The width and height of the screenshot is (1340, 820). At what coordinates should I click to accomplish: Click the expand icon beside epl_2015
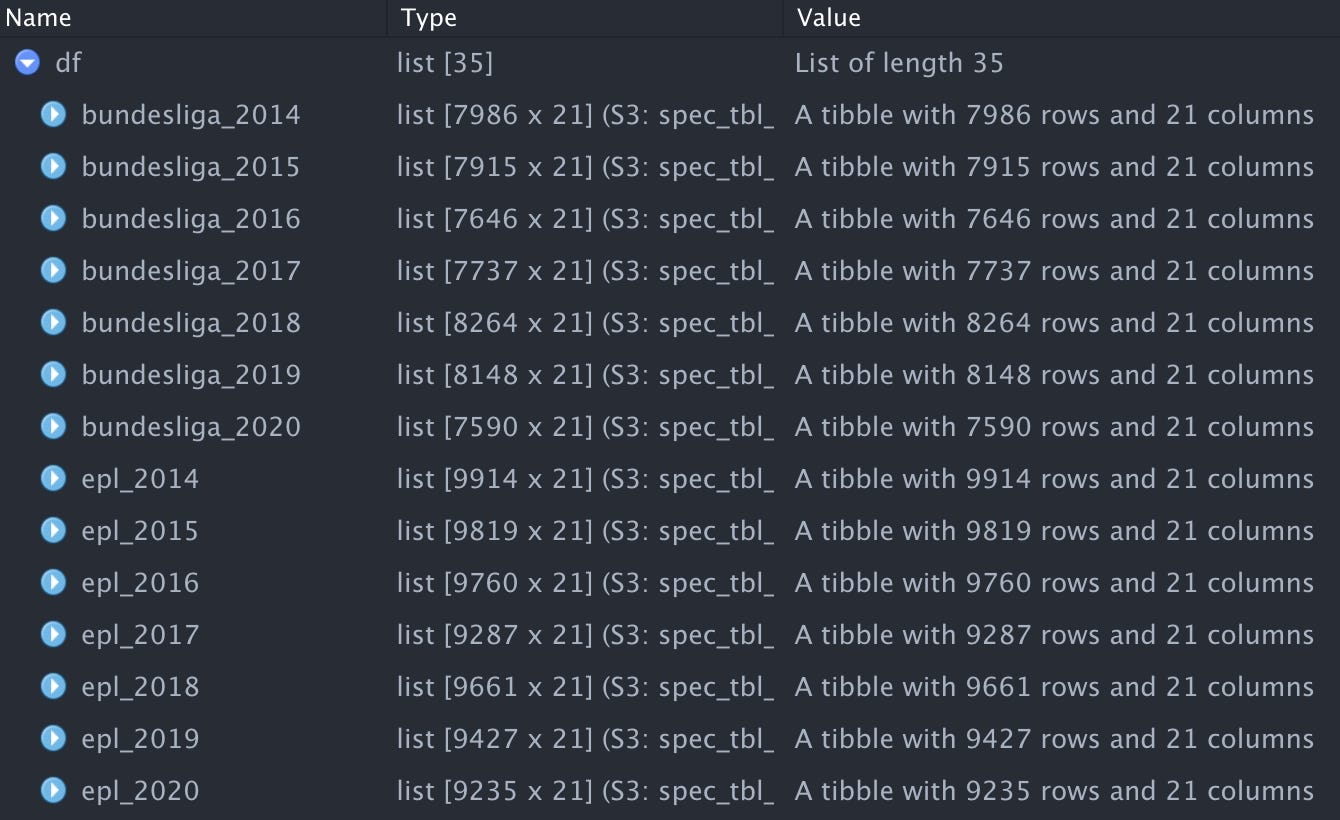(x=53, y=530)
